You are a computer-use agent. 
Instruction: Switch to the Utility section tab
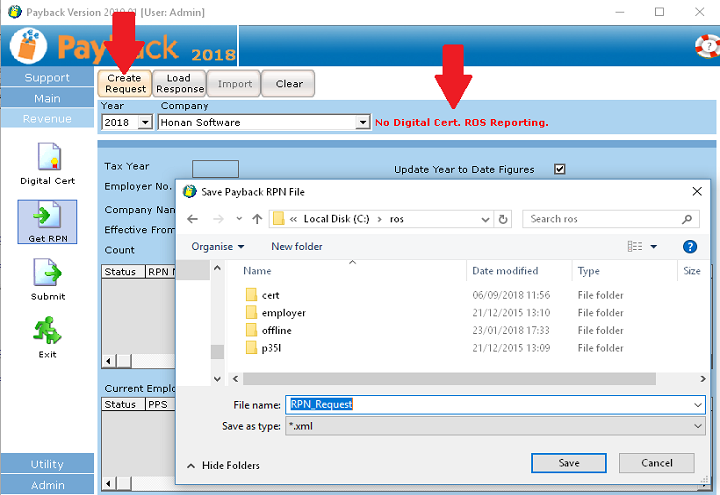[48, 464]
